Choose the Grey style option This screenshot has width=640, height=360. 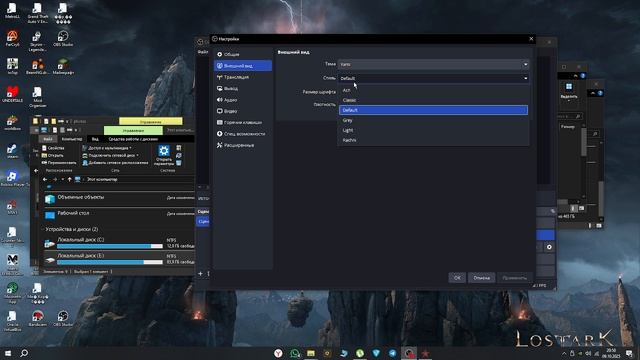tap(433, 120)
